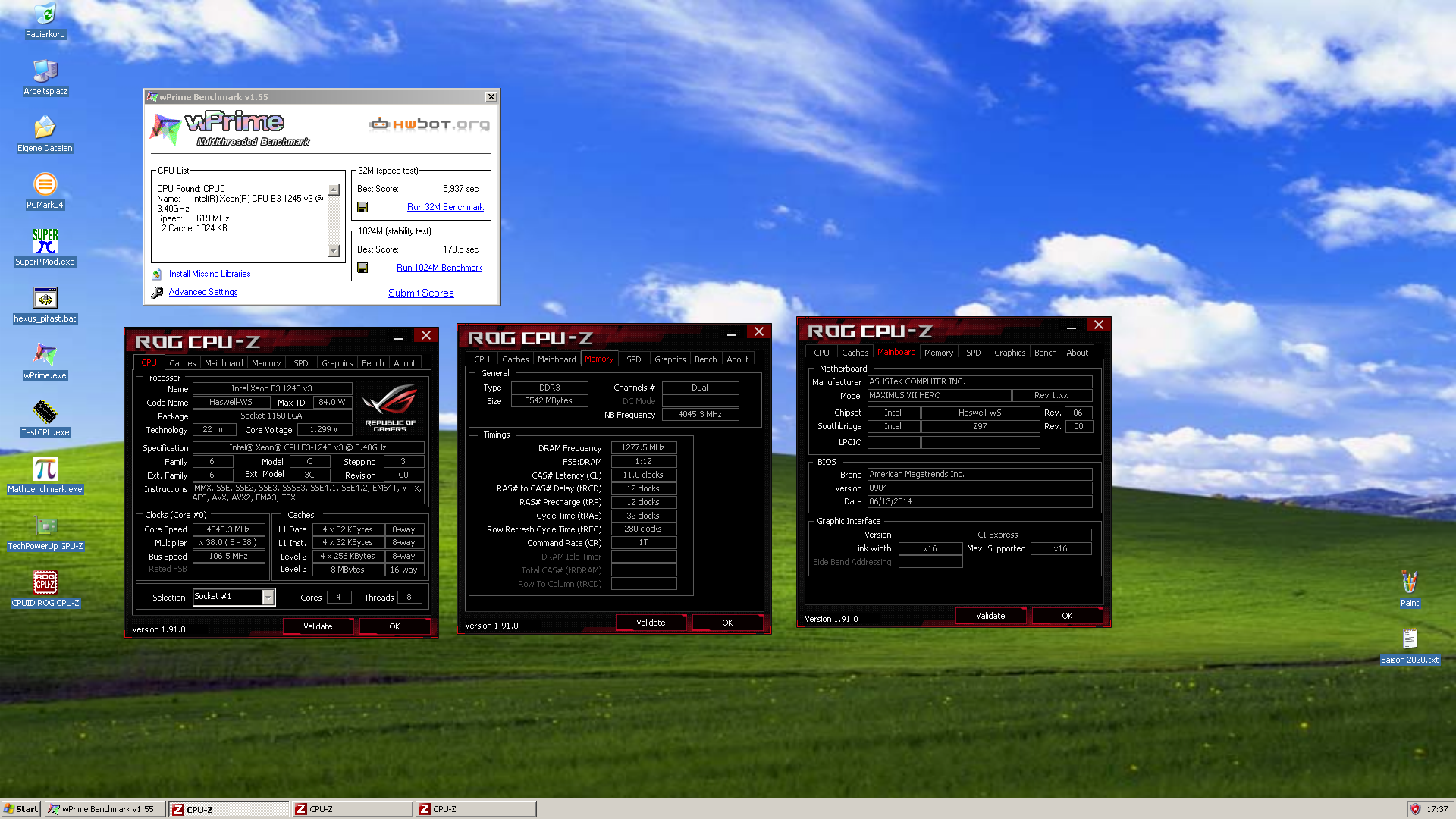
Task: Open the Socket #1 selection dropdown
Action: click(268, 598)
